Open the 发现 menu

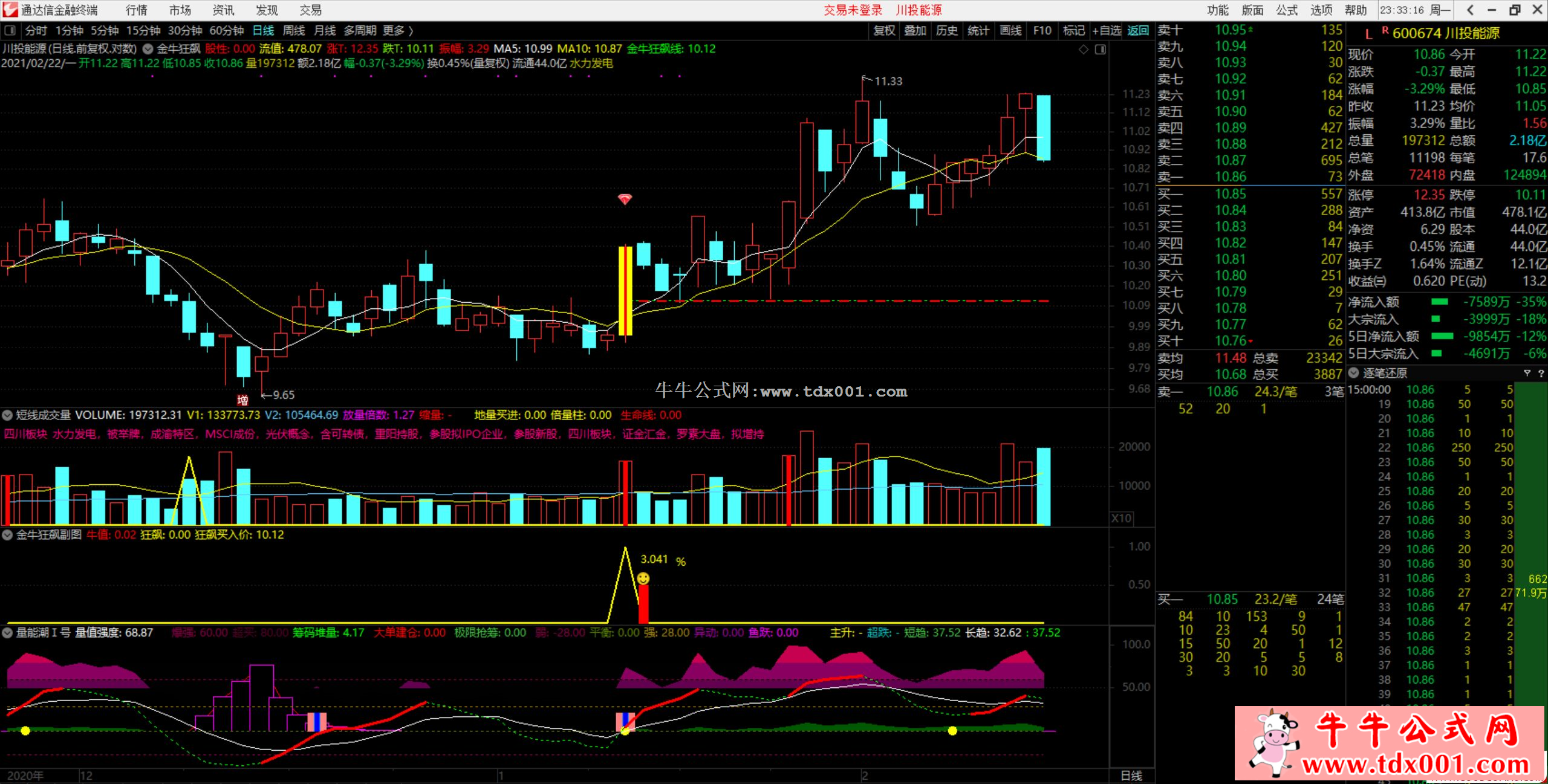pos(267,10)
